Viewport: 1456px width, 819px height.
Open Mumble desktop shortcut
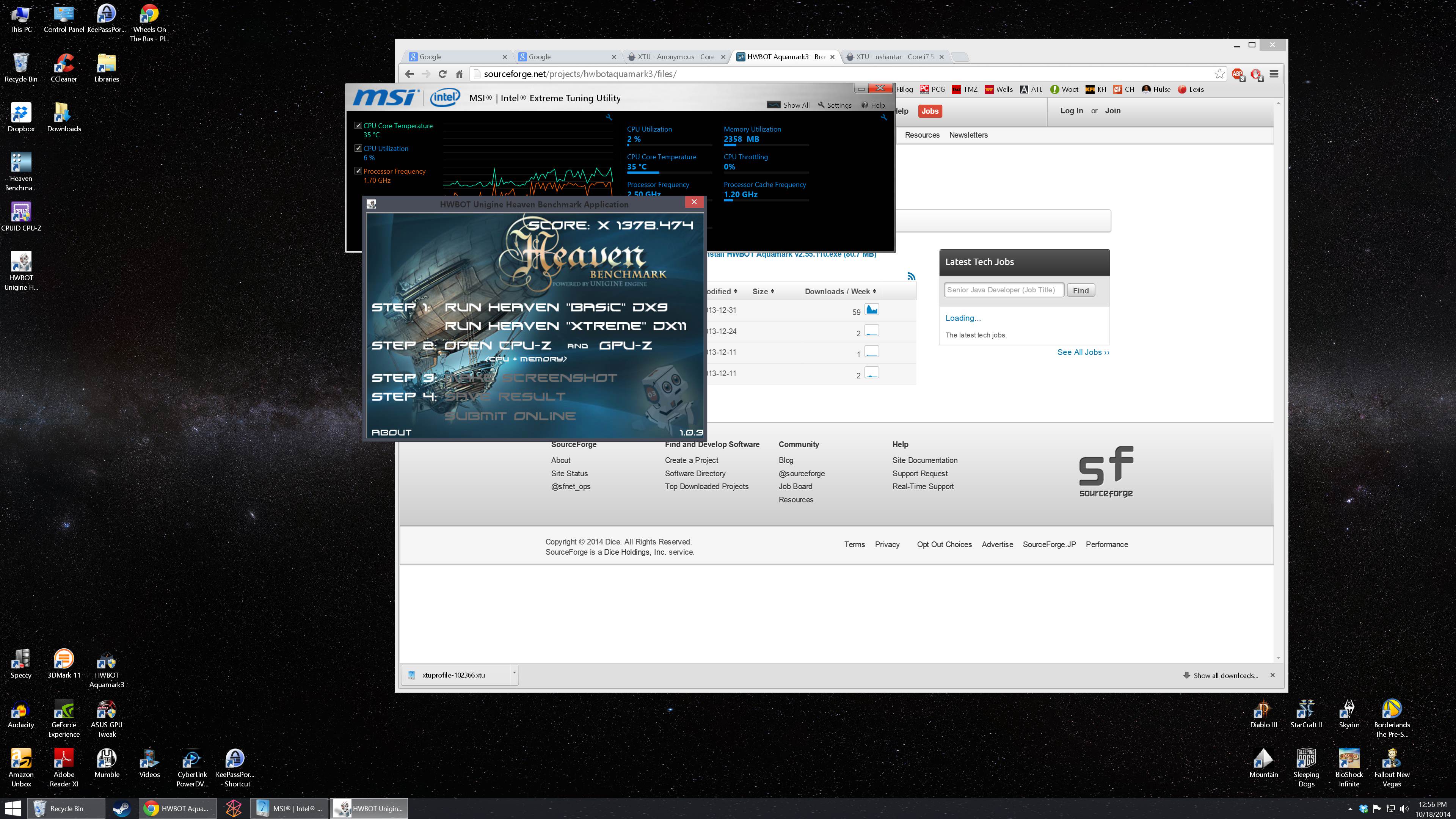click(106, 763)
